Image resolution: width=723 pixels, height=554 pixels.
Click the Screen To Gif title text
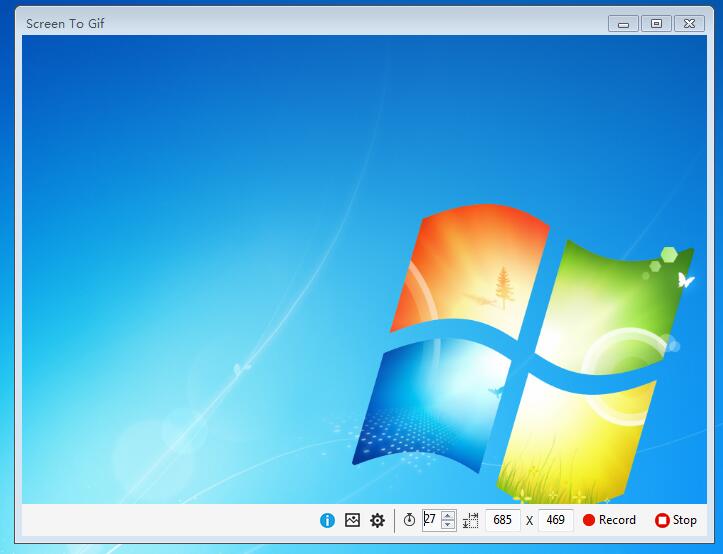pyautogui.click(x=65, y=24)
